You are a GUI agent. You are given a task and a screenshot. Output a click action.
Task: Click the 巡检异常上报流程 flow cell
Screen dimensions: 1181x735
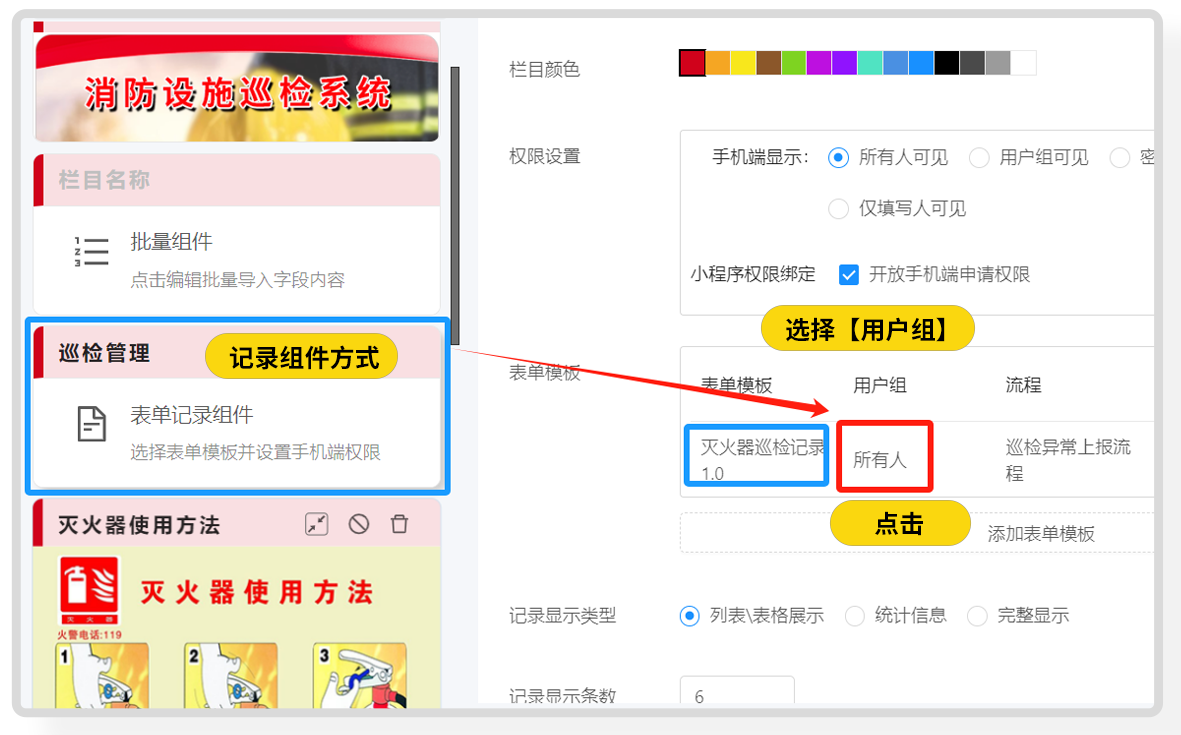[x=1069, y=459]
